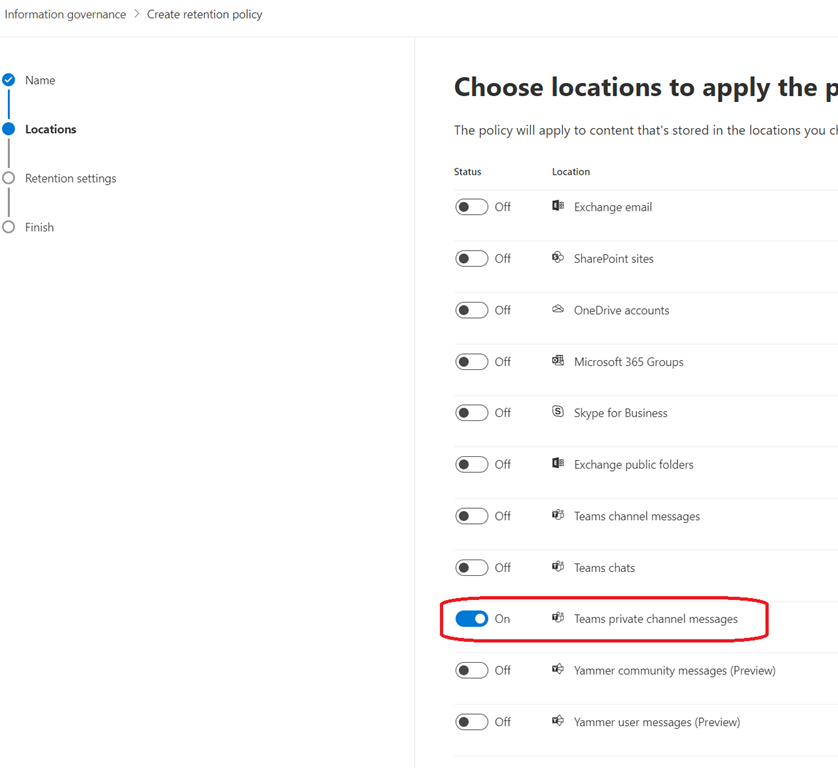838x768 pixels.
Task: Turn on the SharePoint sites toggle
Action: 472,259
